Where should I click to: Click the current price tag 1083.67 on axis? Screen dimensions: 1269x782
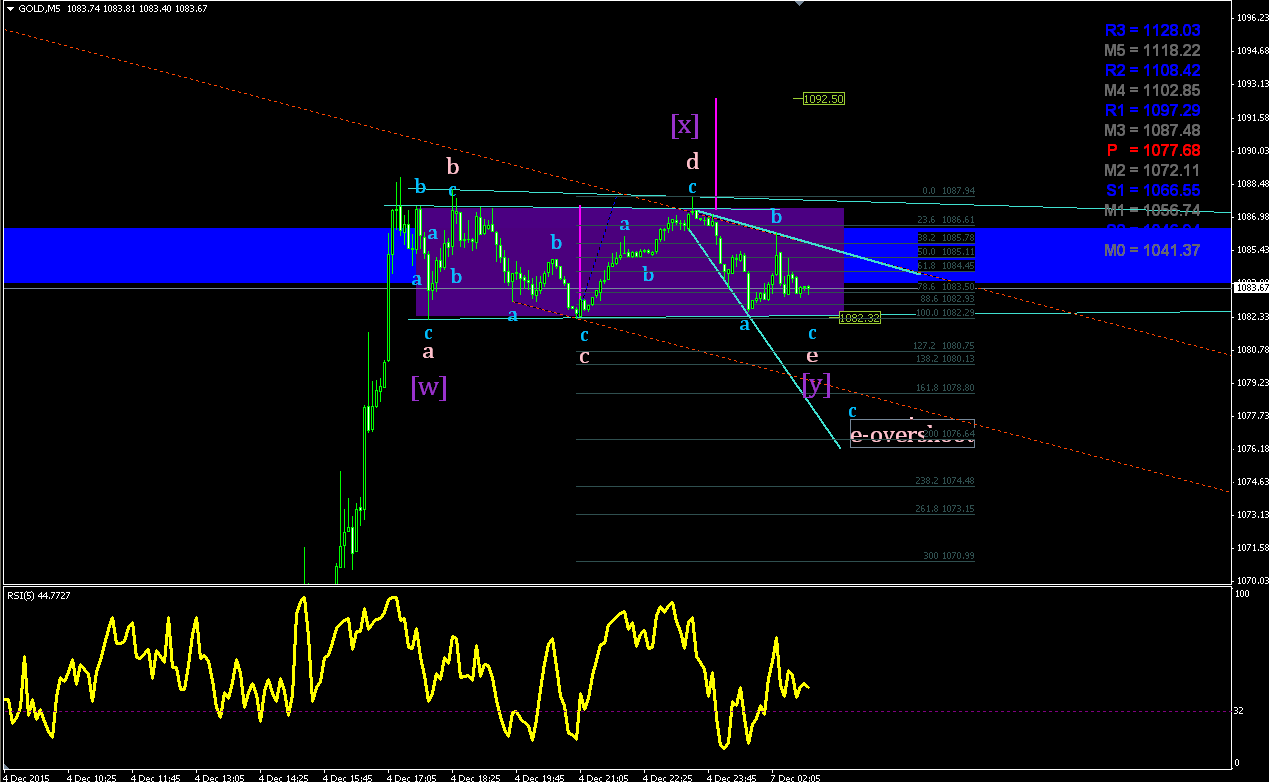(1250, 288)
